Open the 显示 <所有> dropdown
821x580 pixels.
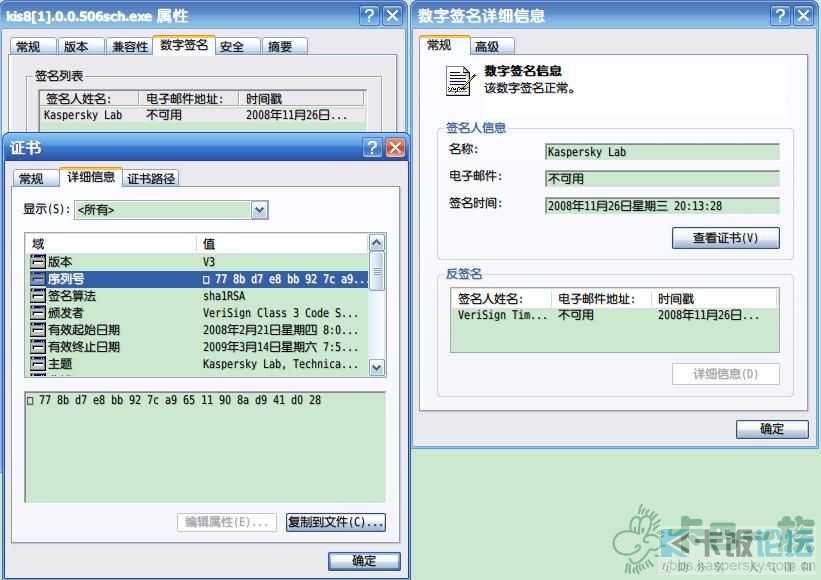click(x=171, y=210)
